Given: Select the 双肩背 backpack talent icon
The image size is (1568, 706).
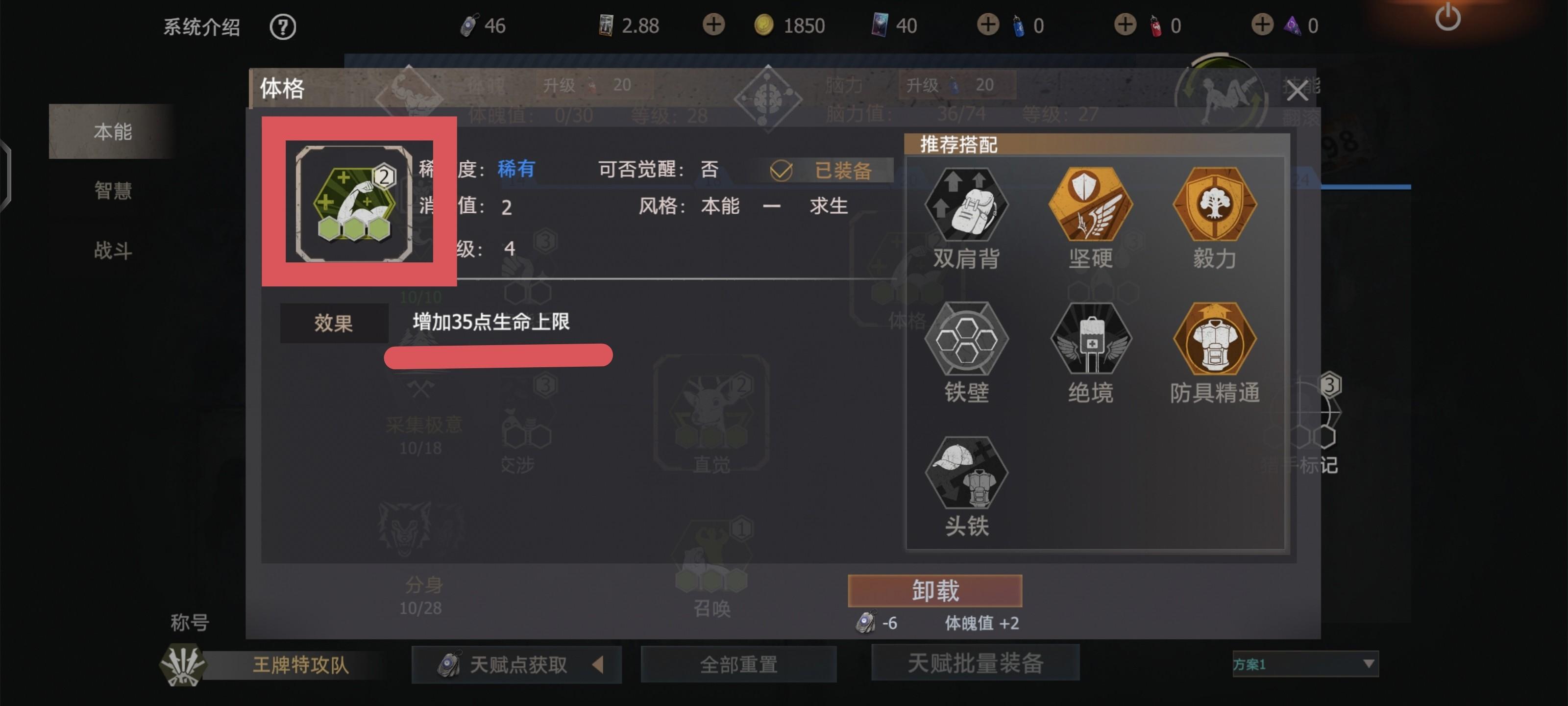Looking at the screenshot, I should pos(967,204).
